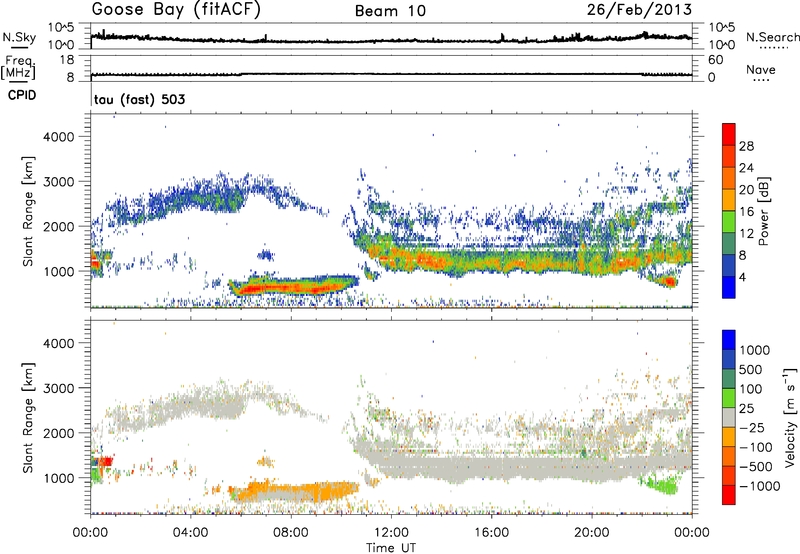Click "Slant Range [km]" label of velocity panel
The height and width of the screenshot is (554, 800).
click(28, 417)
